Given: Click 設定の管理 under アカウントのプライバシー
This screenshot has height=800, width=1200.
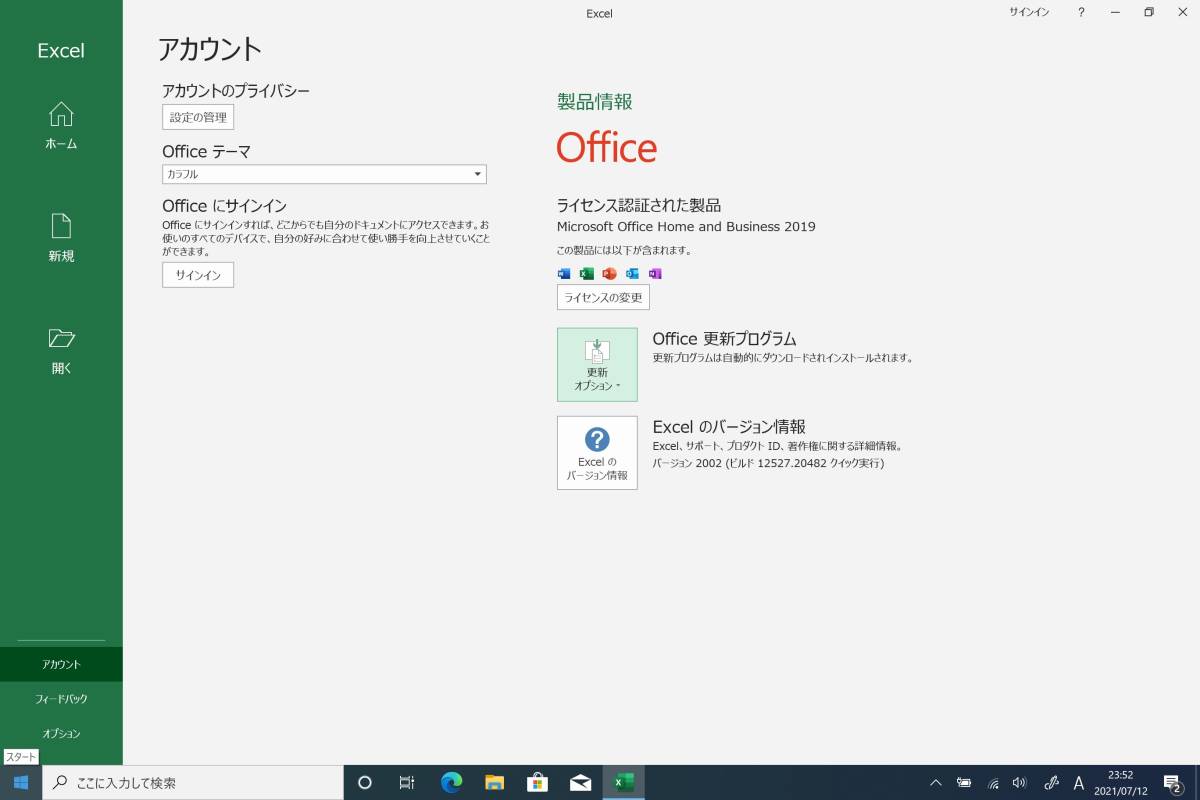Looking at the screenshot, I should (x=197, y=117).
